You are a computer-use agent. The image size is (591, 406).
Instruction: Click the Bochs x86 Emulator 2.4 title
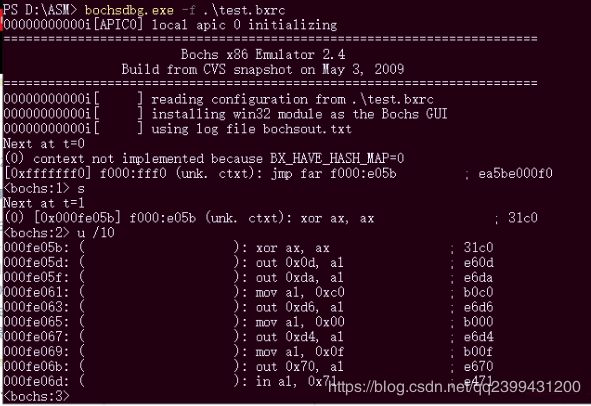pos(263,55)
